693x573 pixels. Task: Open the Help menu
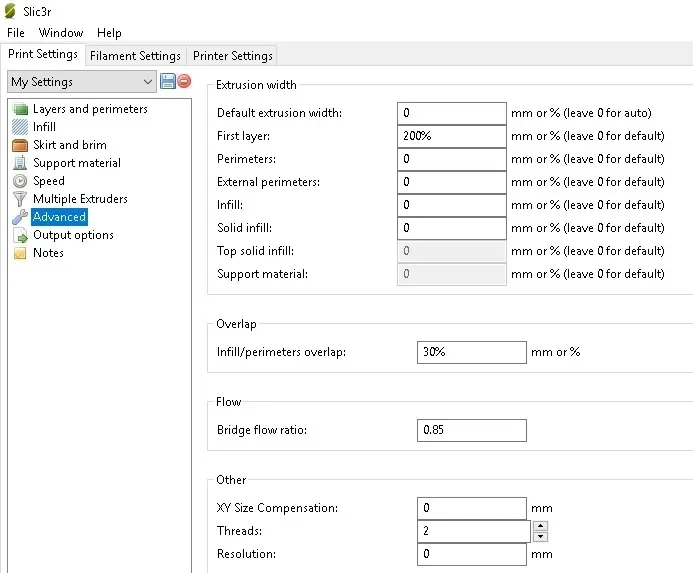click(109, 33)
